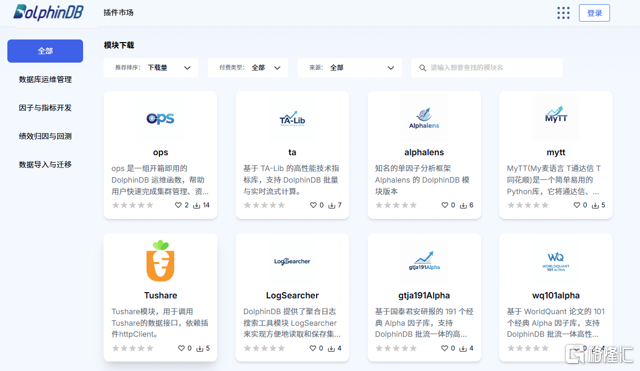Screen dimensions: 640x371
Task: Click download icon on ta card
Action: coord(332,205)
